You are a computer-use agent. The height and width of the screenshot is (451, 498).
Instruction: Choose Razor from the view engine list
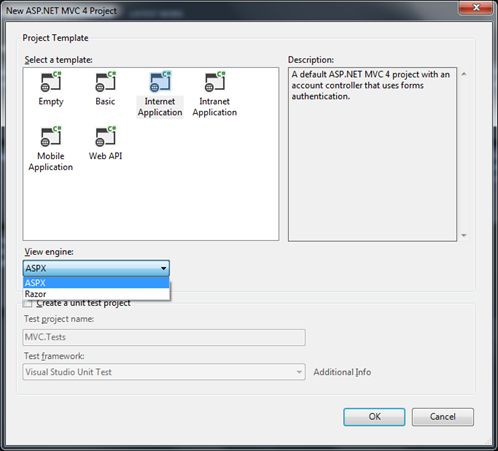[x=96, y=294]
